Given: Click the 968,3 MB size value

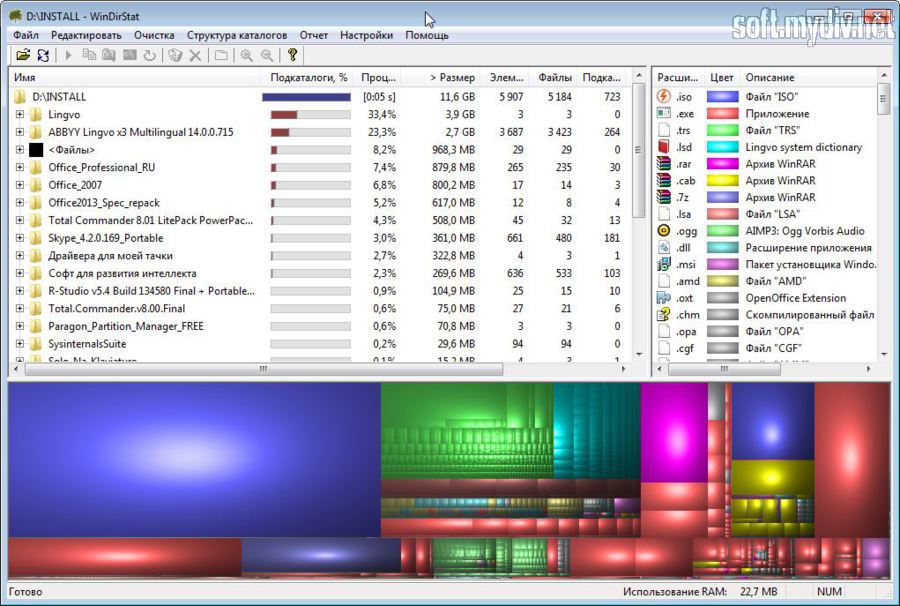Looking at the screenshot, I should (453, 150).
